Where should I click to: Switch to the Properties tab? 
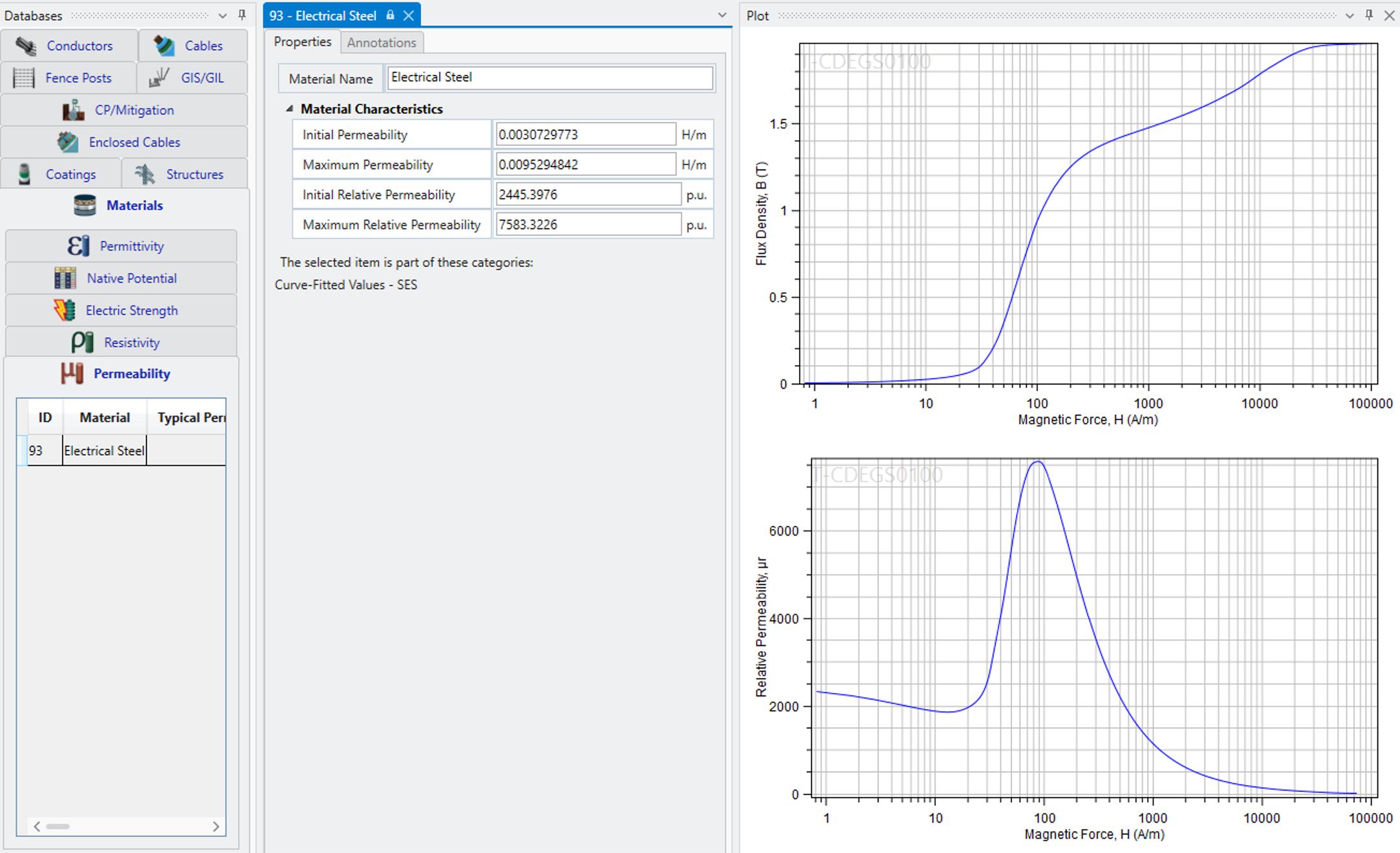302,42
